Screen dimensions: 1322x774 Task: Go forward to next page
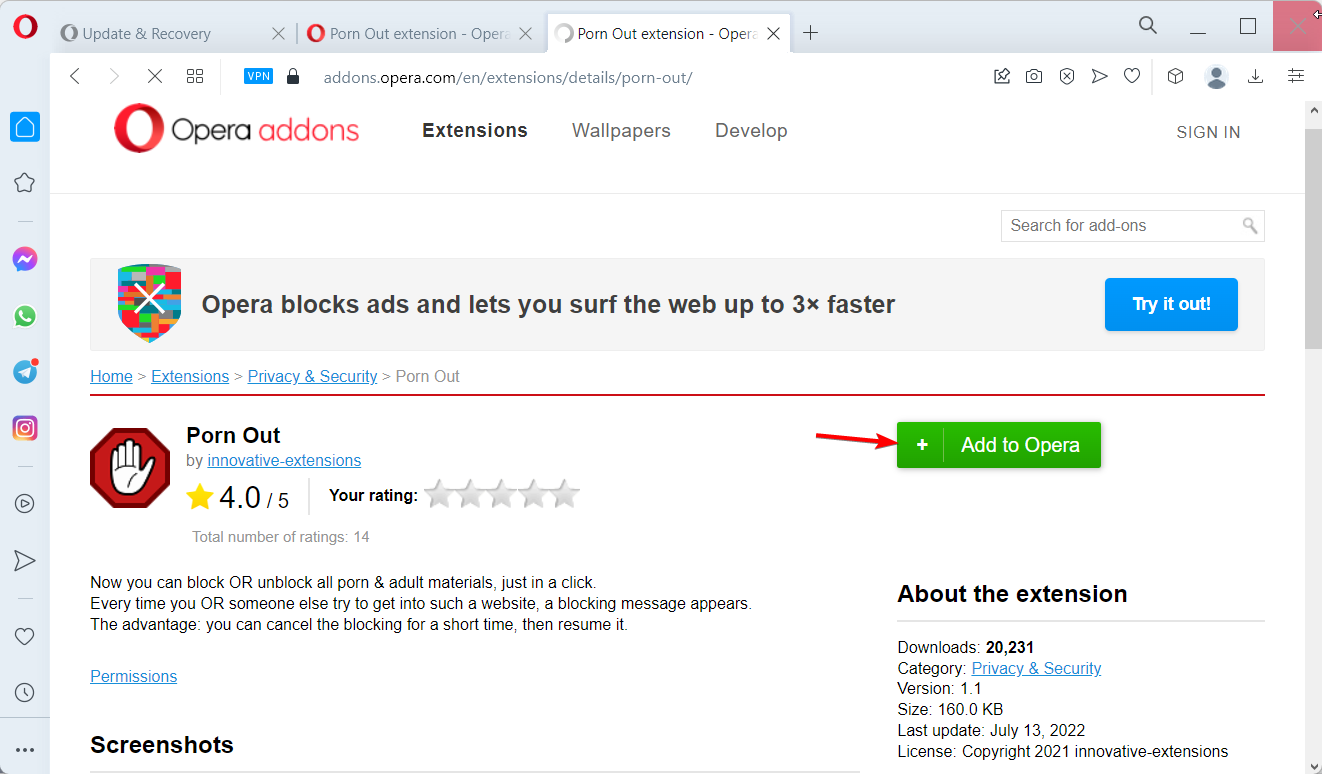click(x=114, y=76)
